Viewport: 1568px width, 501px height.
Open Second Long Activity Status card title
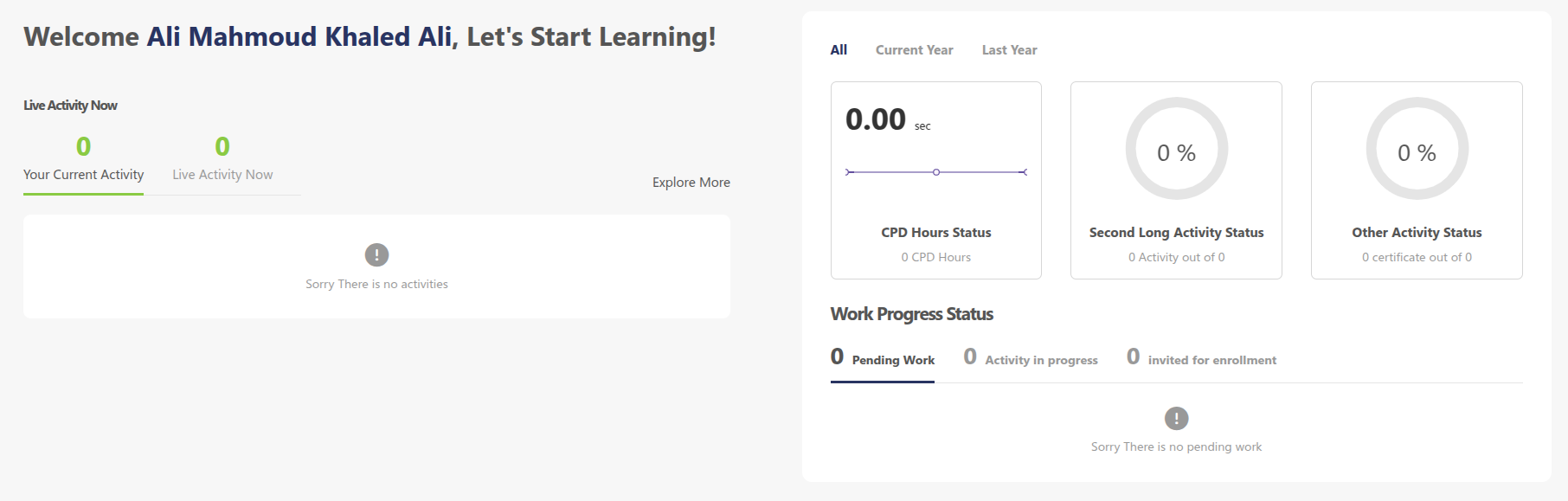click(x=1176, y=233)
